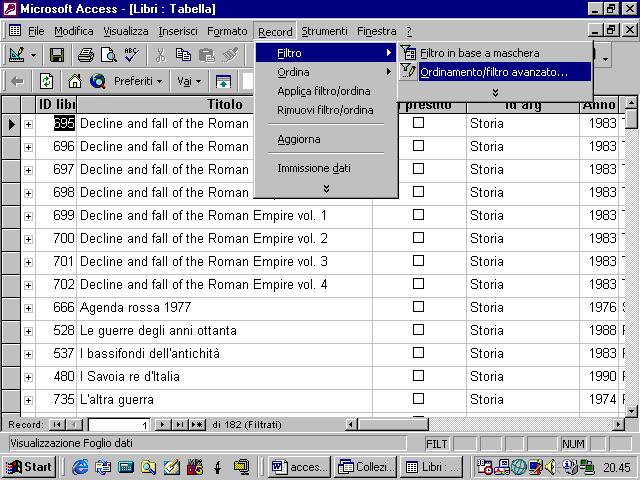Select Ordinamento/filtro avanzato
Image resolution: width=640 pixels, height=480 pixels.
coord(495,72)
